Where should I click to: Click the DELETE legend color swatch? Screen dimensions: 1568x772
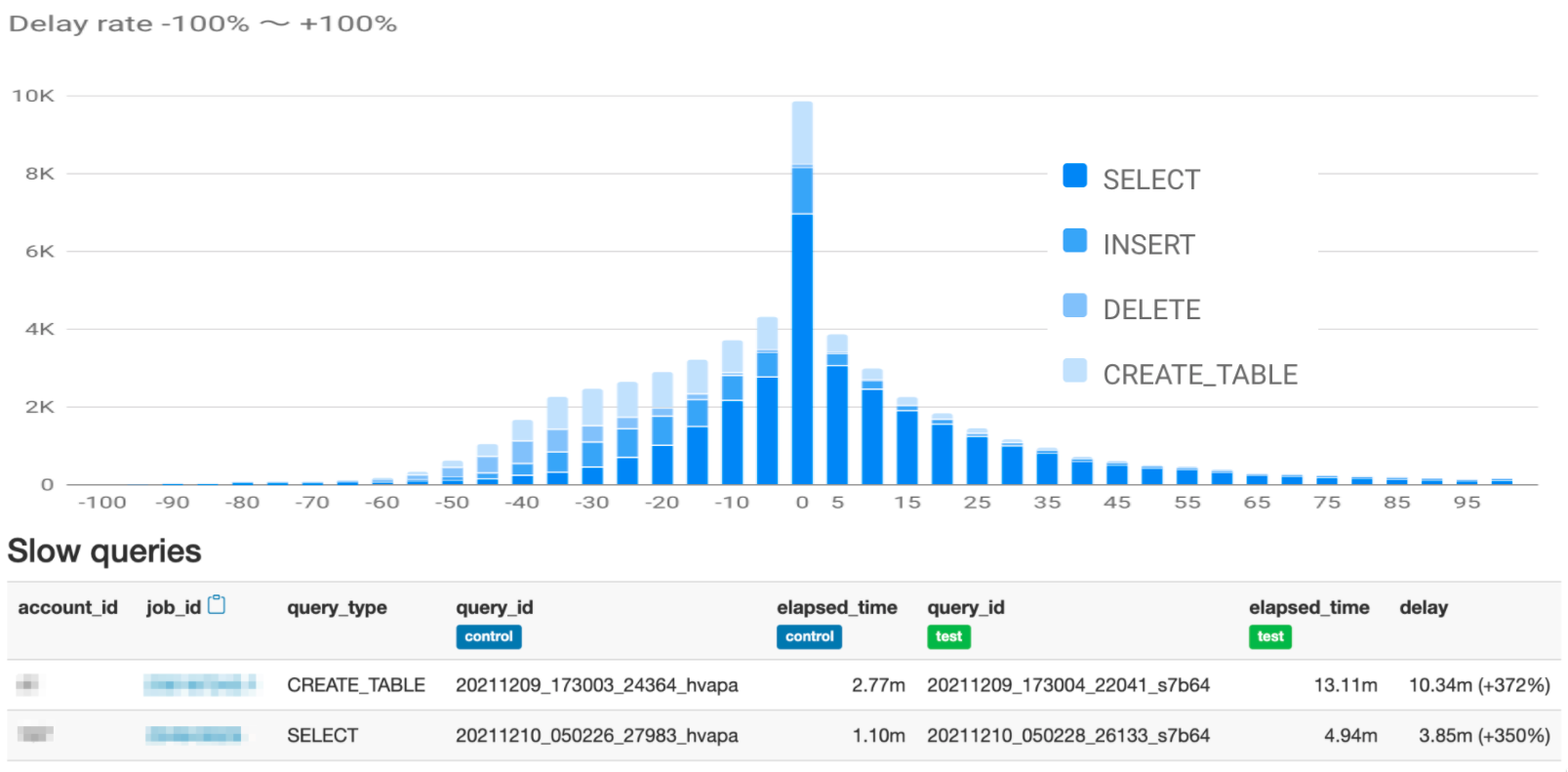pos(1074,306)
